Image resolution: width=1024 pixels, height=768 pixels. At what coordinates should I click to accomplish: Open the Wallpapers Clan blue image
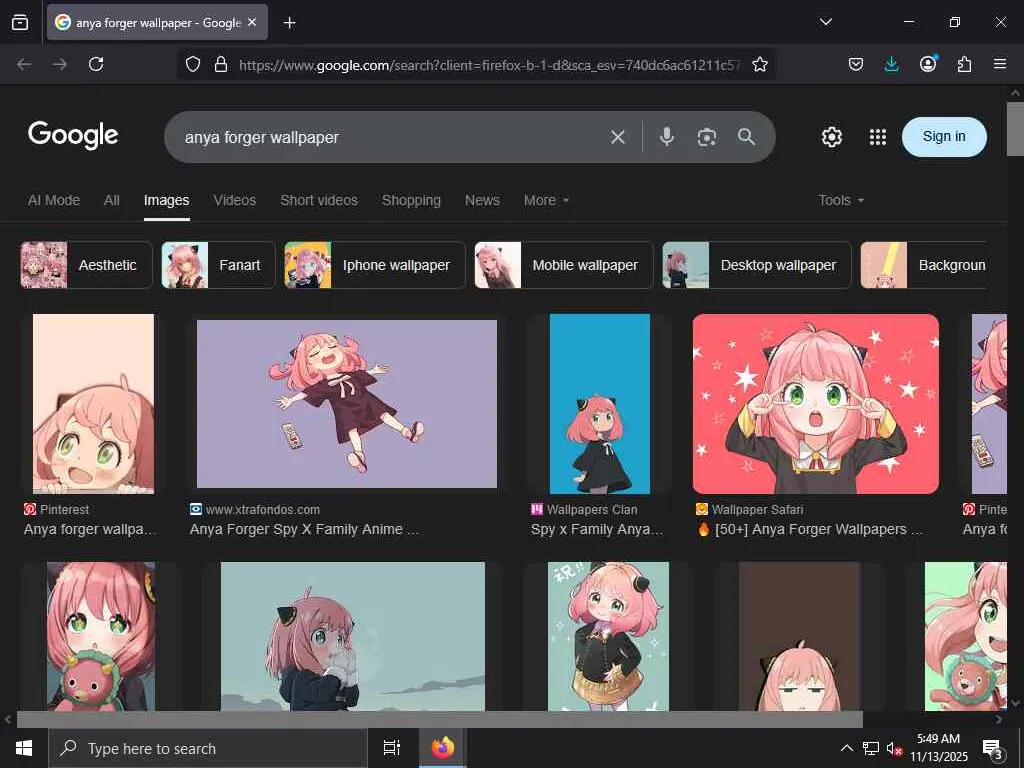point(600,404)
